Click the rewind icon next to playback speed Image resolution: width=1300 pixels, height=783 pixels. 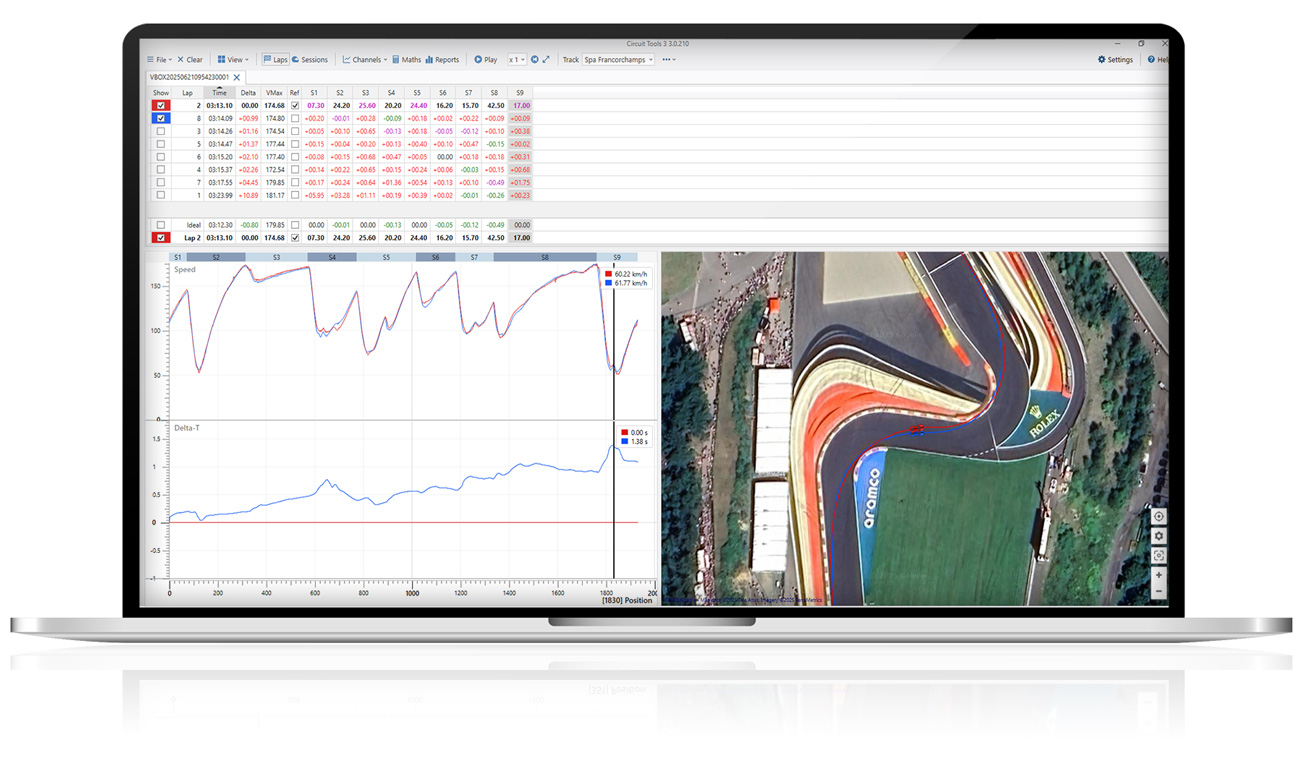[x=534, y=60]
